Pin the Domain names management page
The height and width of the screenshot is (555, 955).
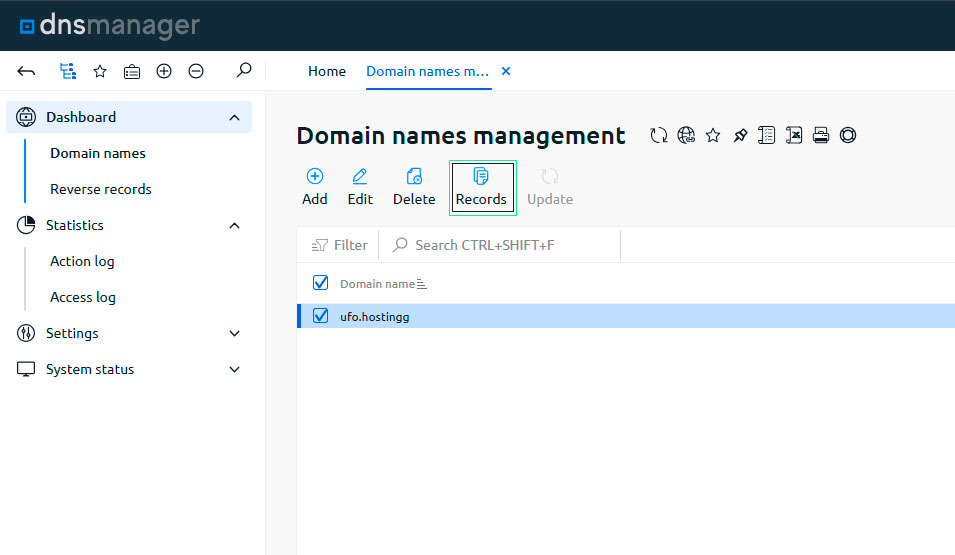pyautogui.click(x=740, y=135)
